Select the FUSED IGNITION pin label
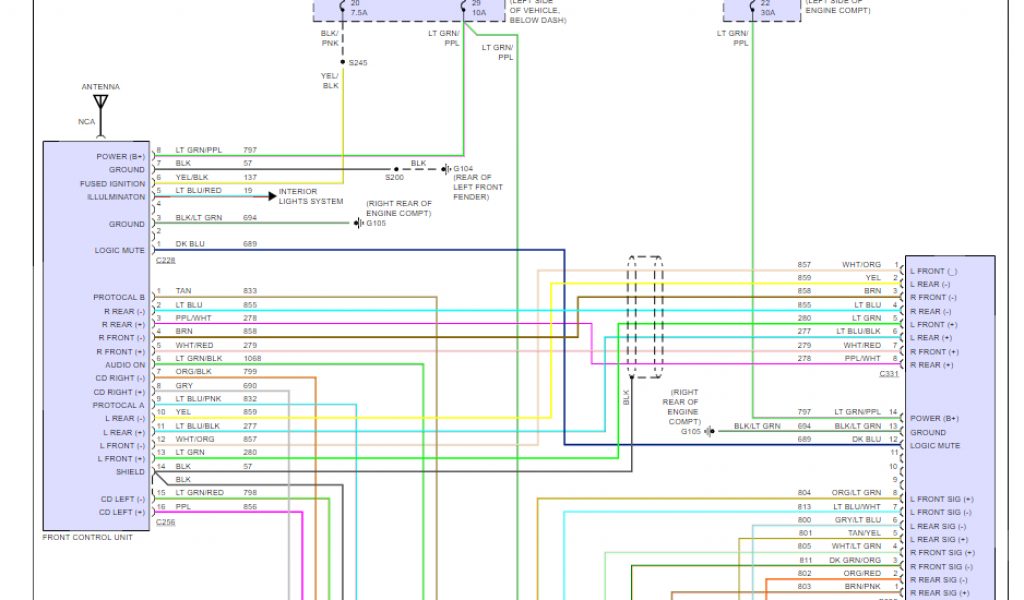Screen dimensions: 1024x600 (112, 184)
